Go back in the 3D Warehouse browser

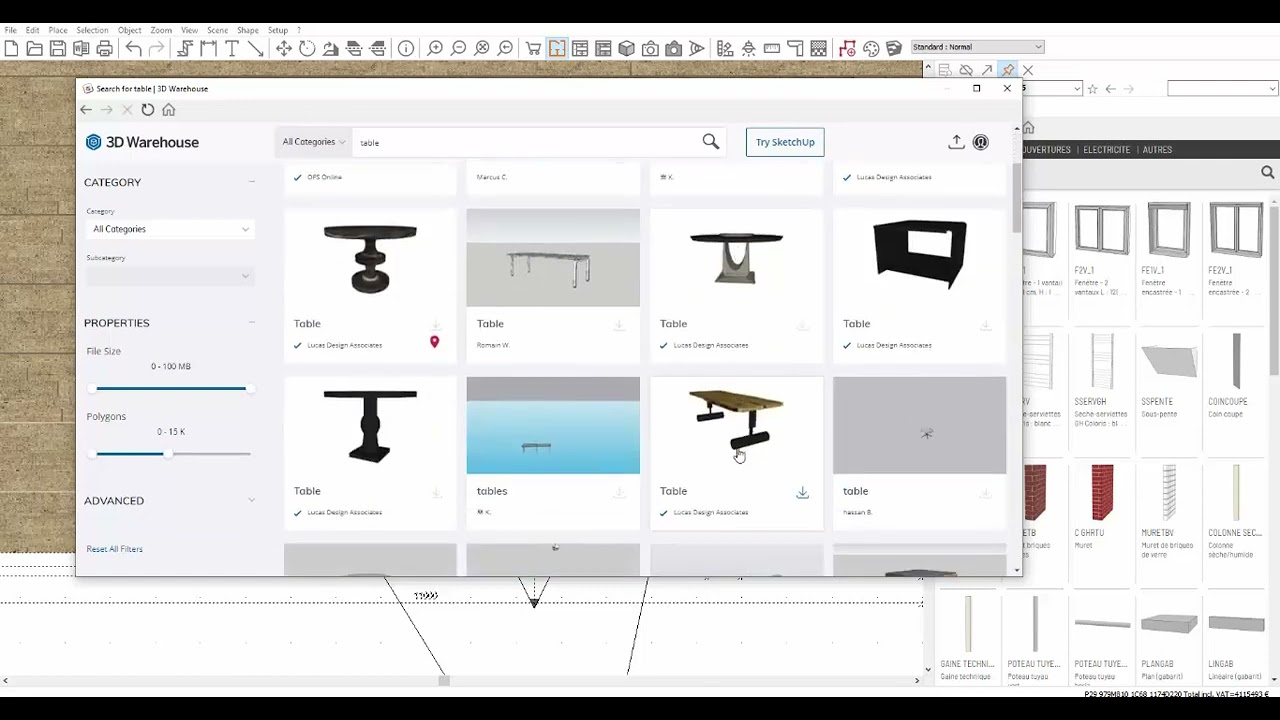click(x=86, y=110)
